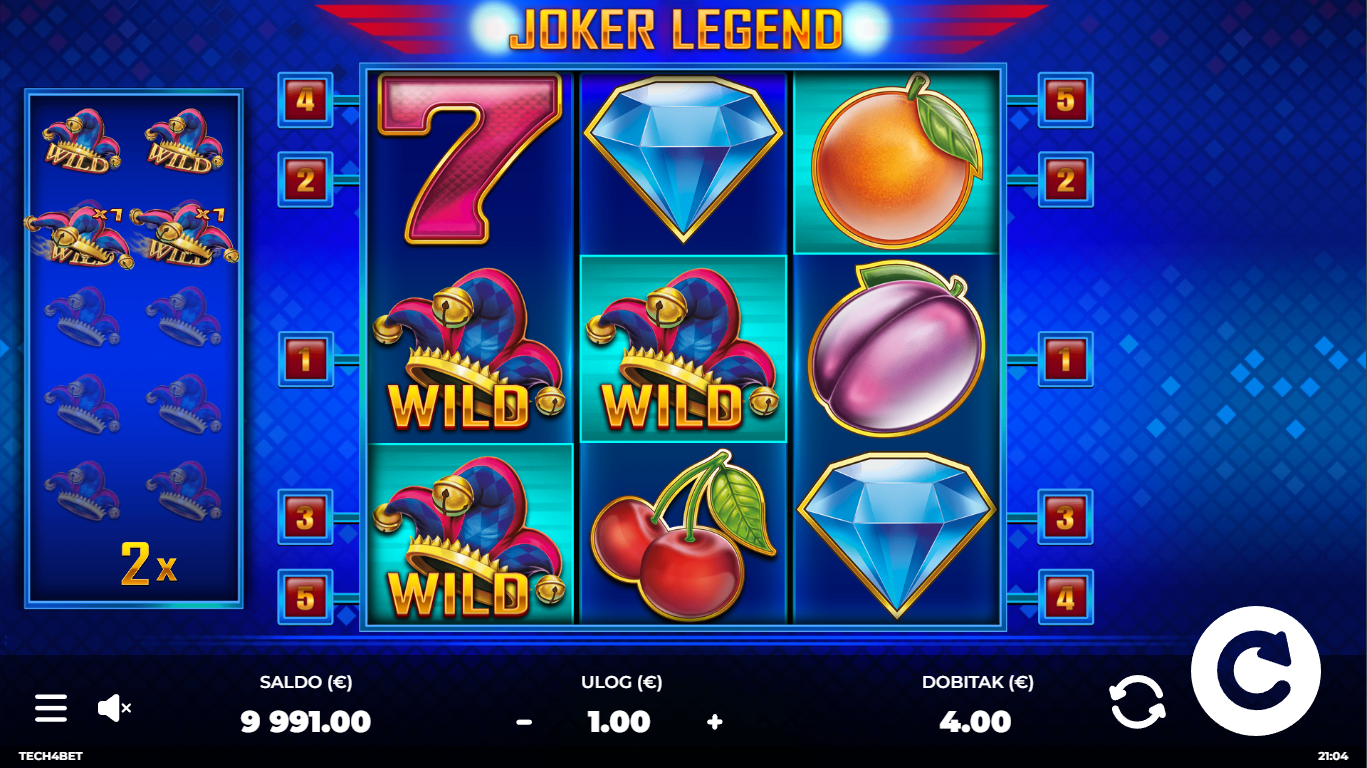Image resolution: width=1367 pixels, height=768 pixels.
Task: Select payline 5 marker on left side
Action: pos(306,597)
